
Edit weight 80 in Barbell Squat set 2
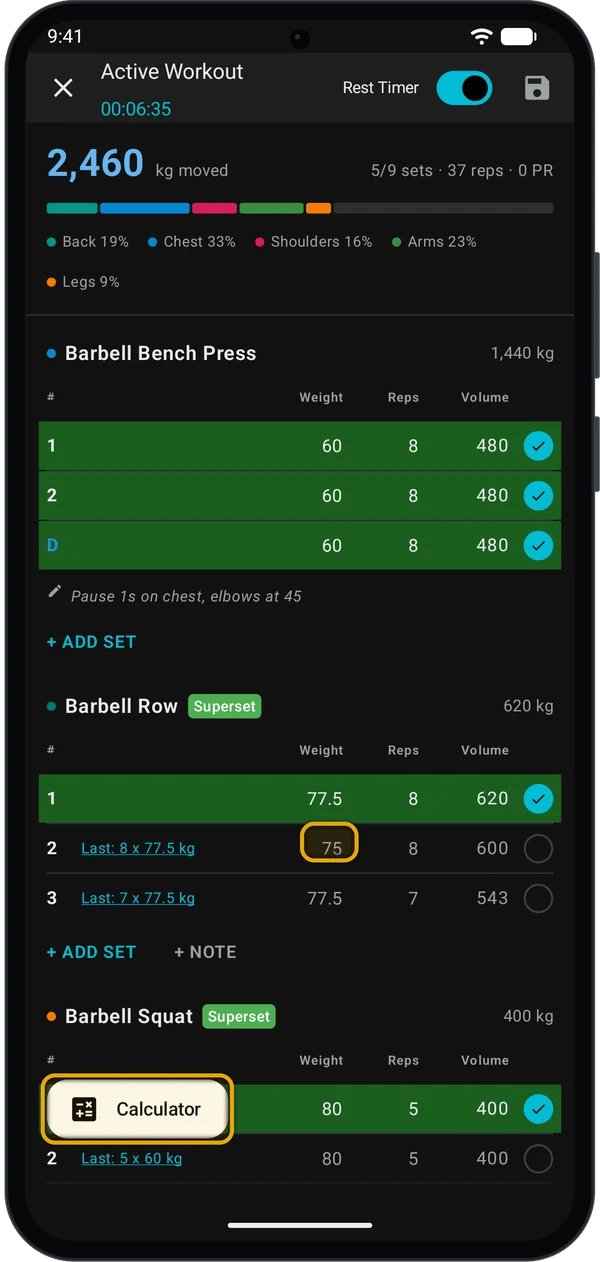click(x=332, y=1159)
